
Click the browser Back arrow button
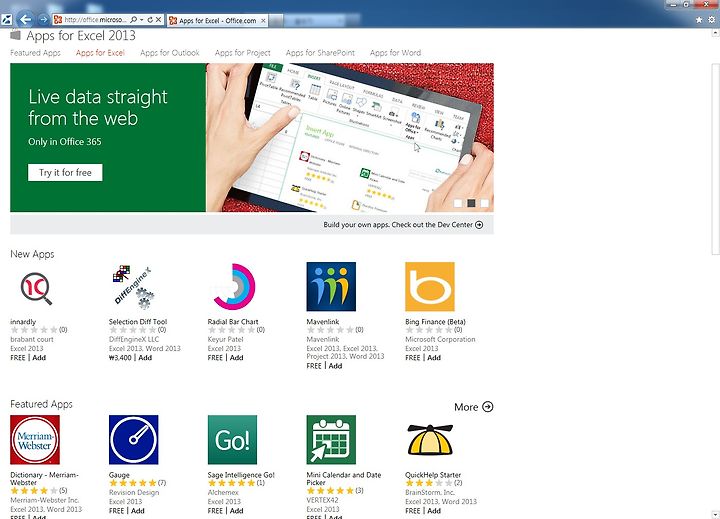pos(25,19)
